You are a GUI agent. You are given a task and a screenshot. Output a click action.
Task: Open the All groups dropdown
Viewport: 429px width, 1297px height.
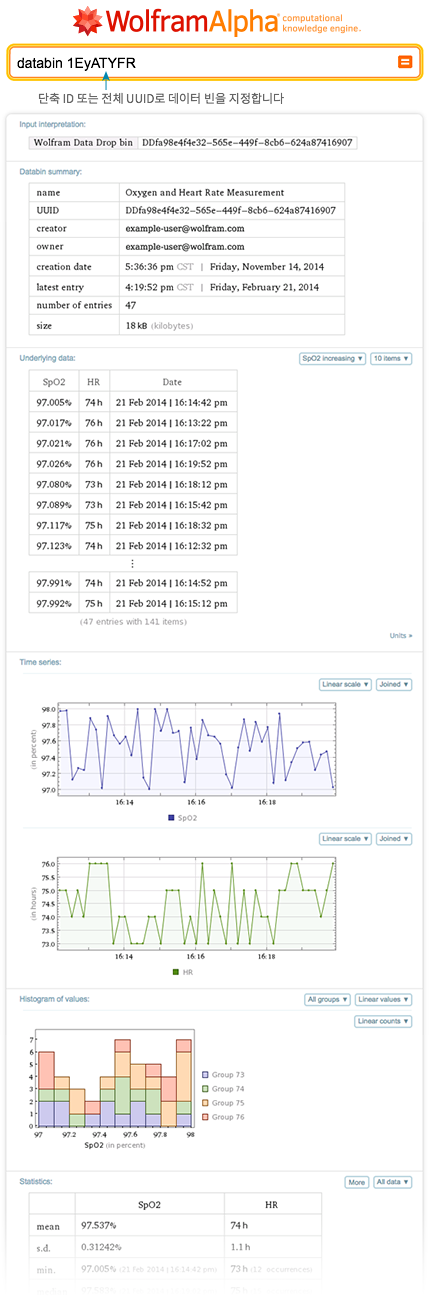tap(328, 1000)
